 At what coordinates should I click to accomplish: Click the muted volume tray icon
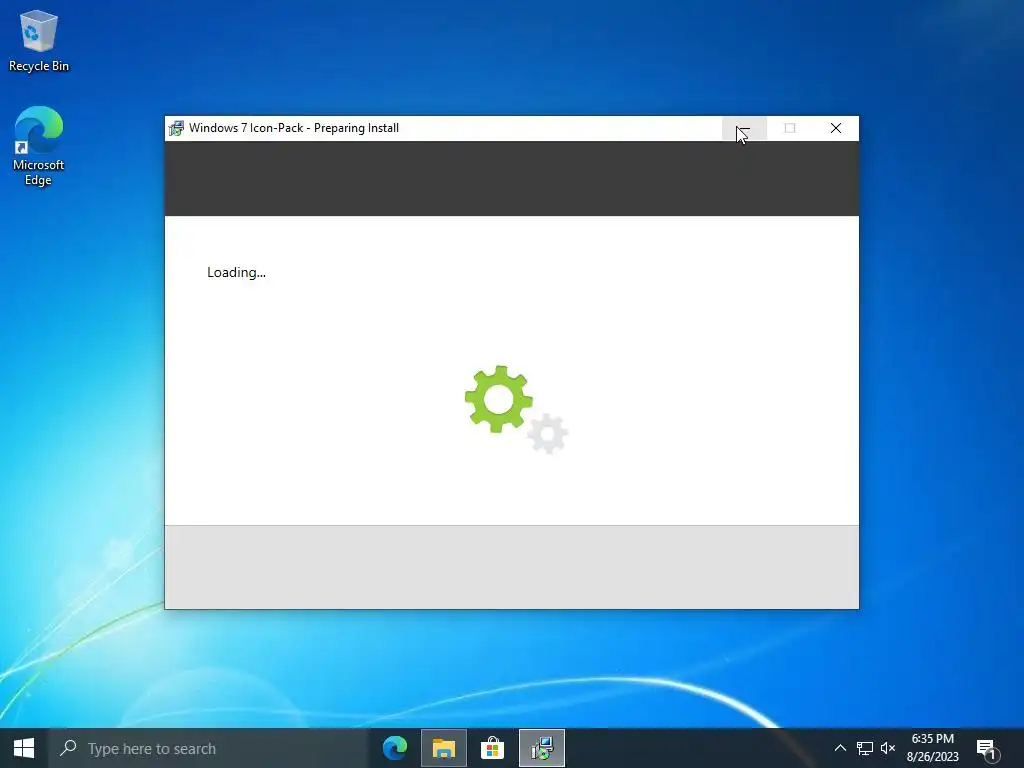point(888,748)
